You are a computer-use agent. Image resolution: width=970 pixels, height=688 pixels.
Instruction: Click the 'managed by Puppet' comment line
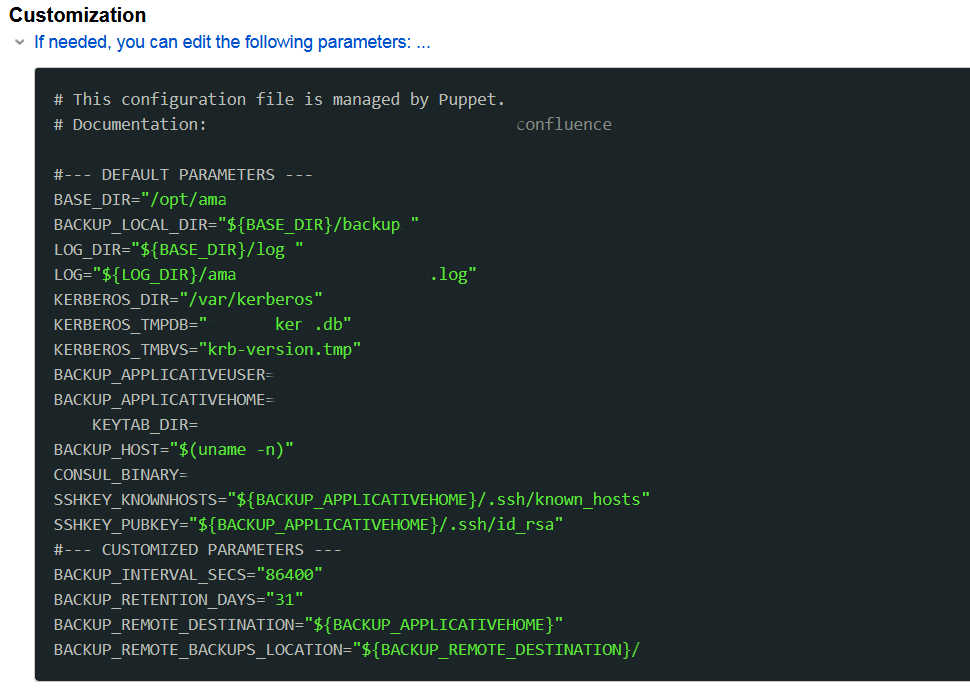[x=279, y=99]
